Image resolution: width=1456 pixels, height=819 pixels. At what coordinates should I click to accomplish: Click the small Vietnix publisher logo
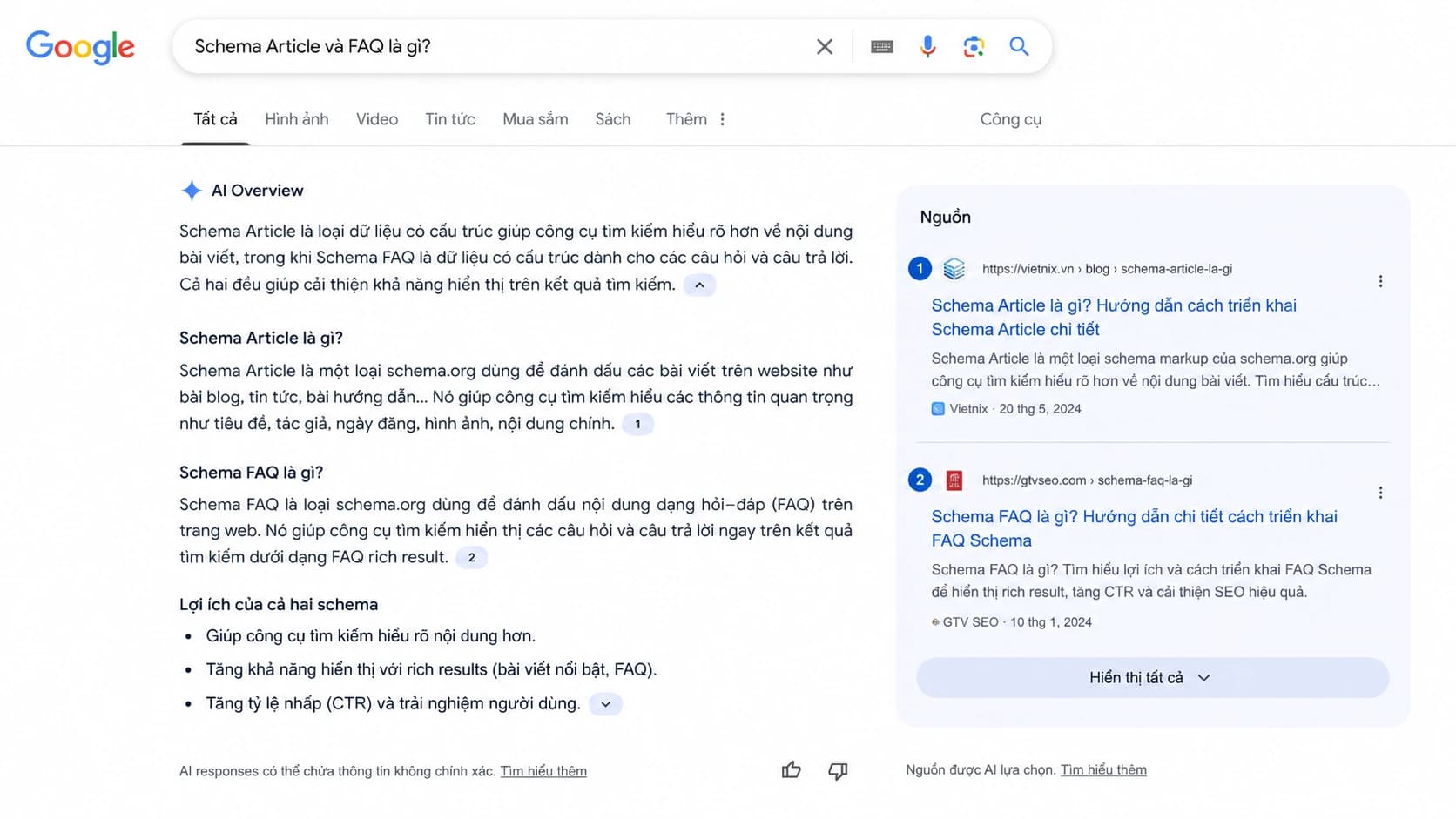pyautogui.click(x=938, y=409)
